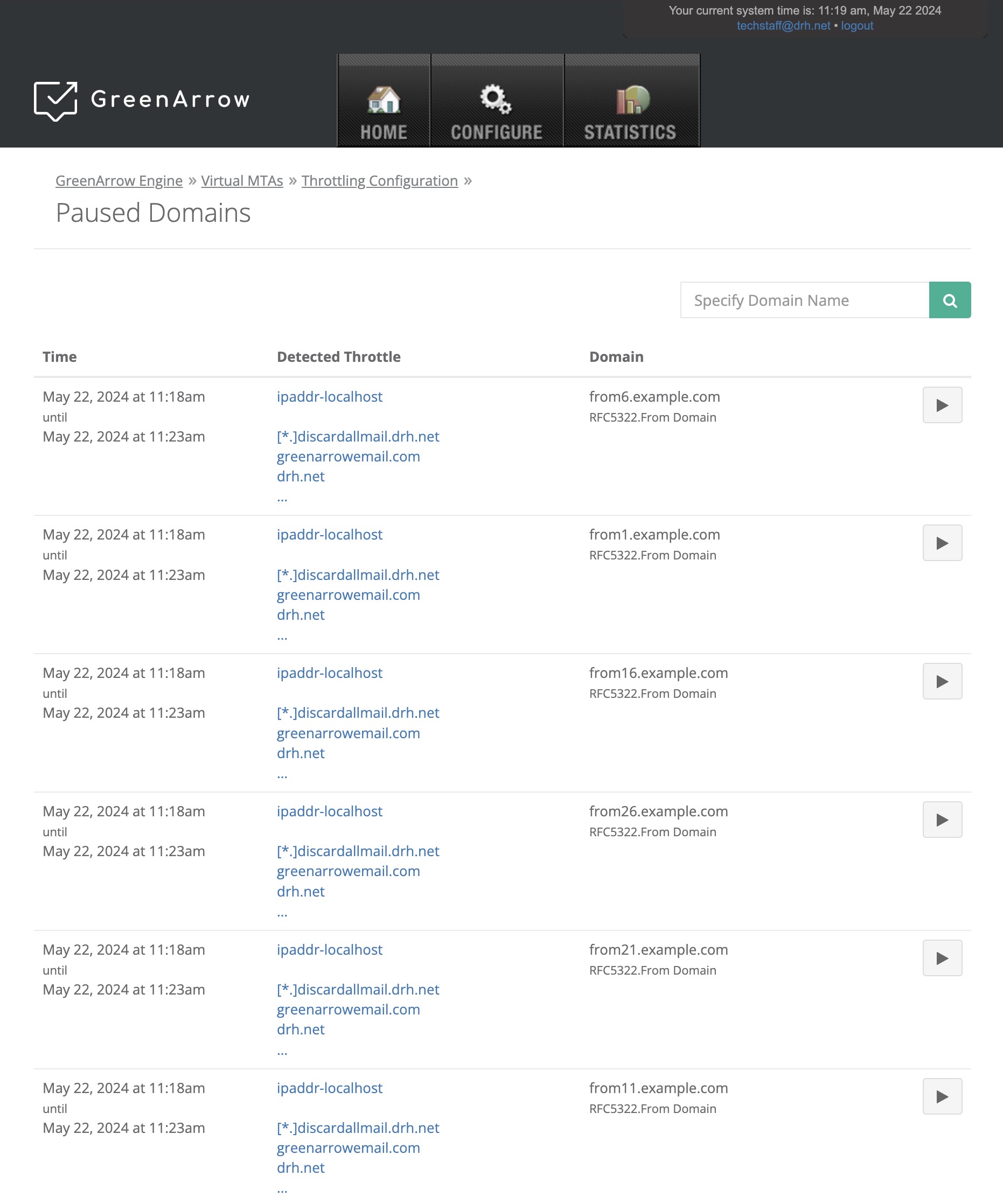Resume the from11.example.com paused domain

942,1096
